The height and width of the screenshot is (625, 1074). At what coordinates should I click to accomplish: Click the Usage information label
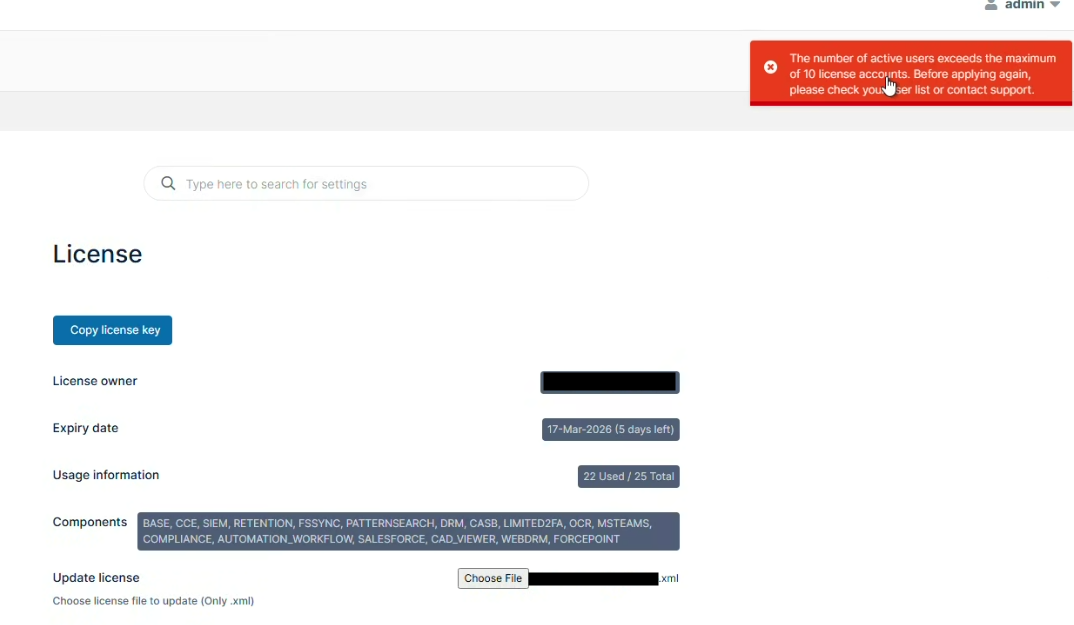106,475
